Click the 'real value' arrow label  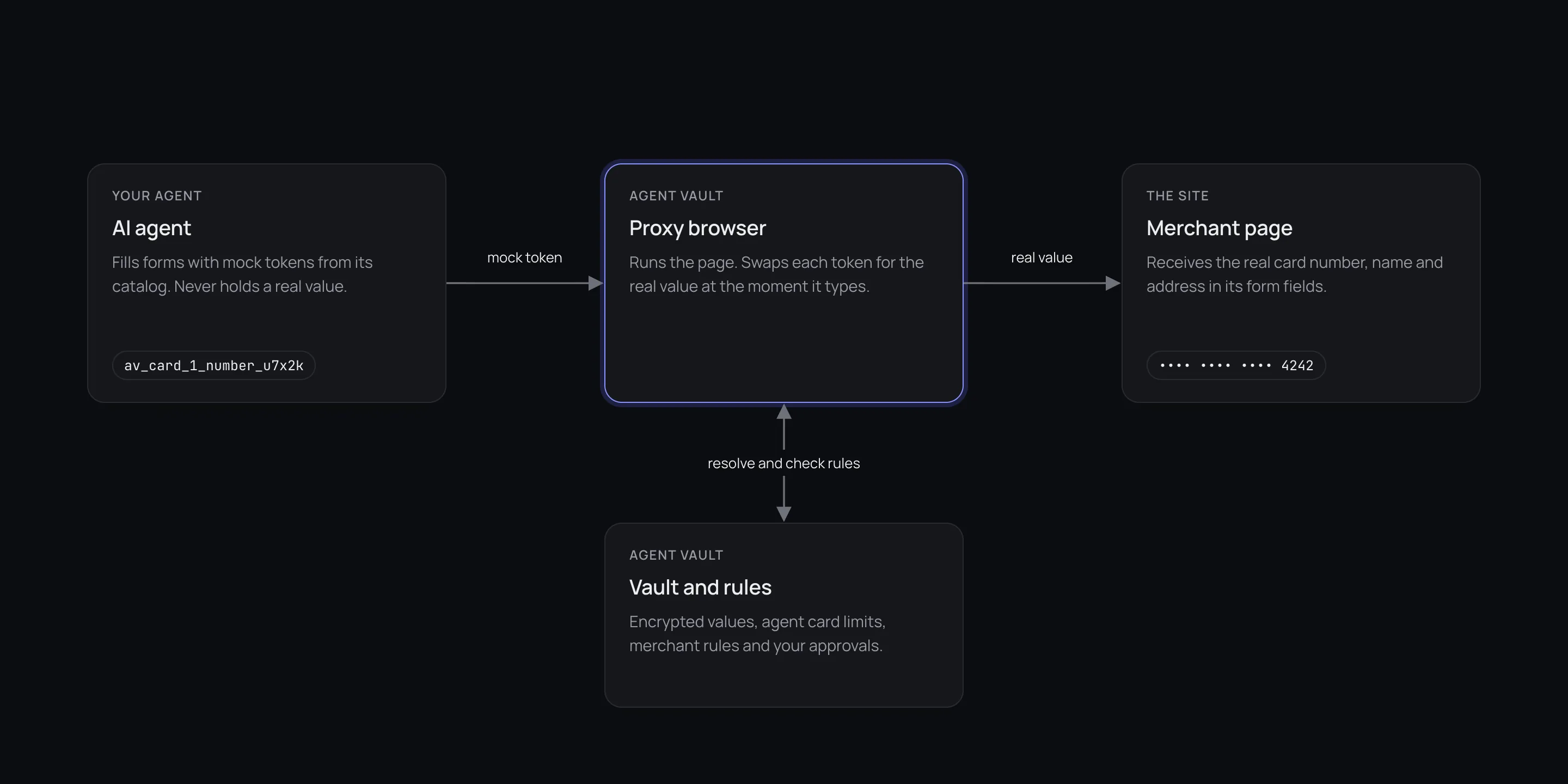[1042, 258]
